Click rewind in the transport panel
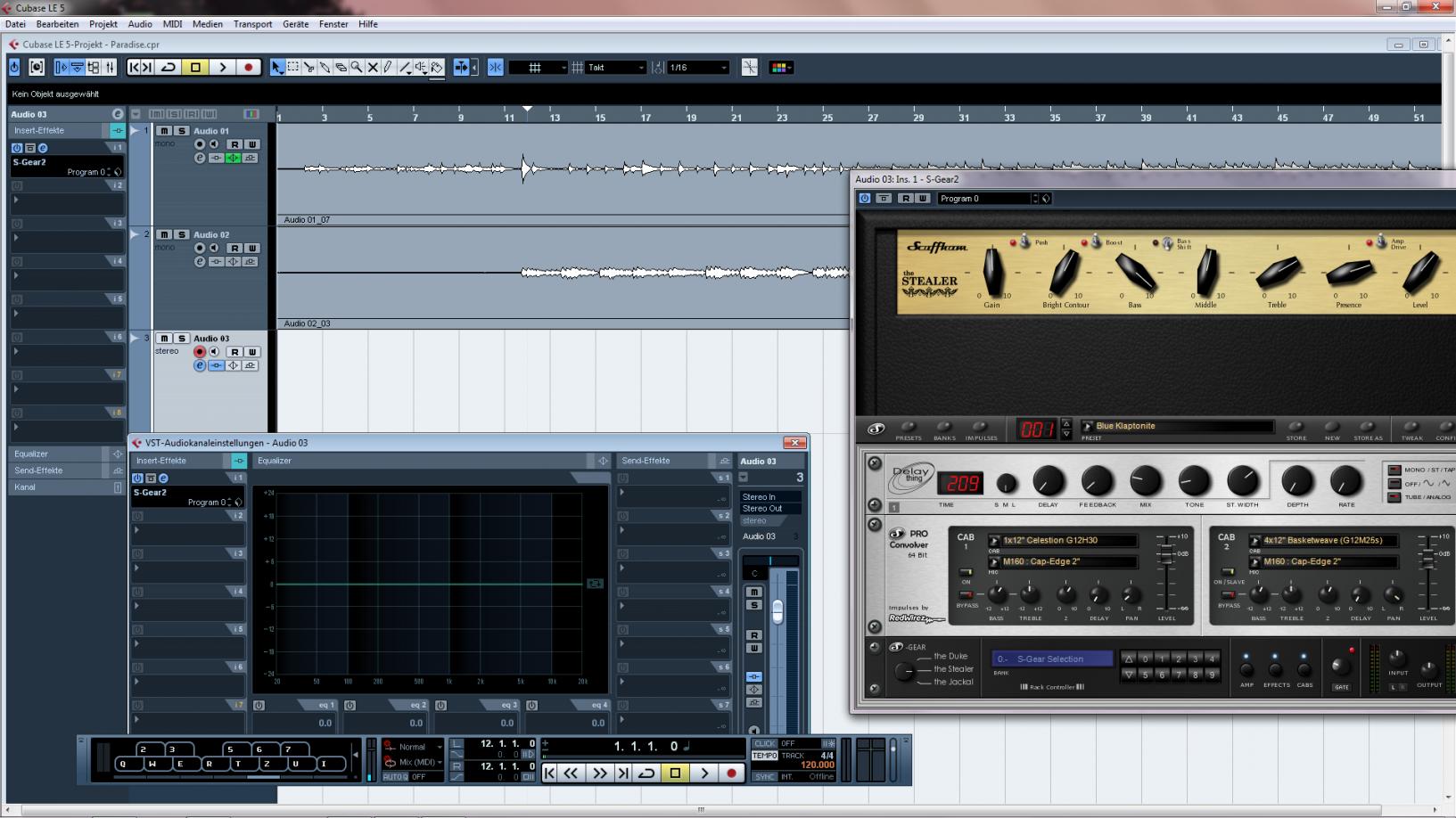Viewport: 1456px width, 818px height. [x=572, y=773]
